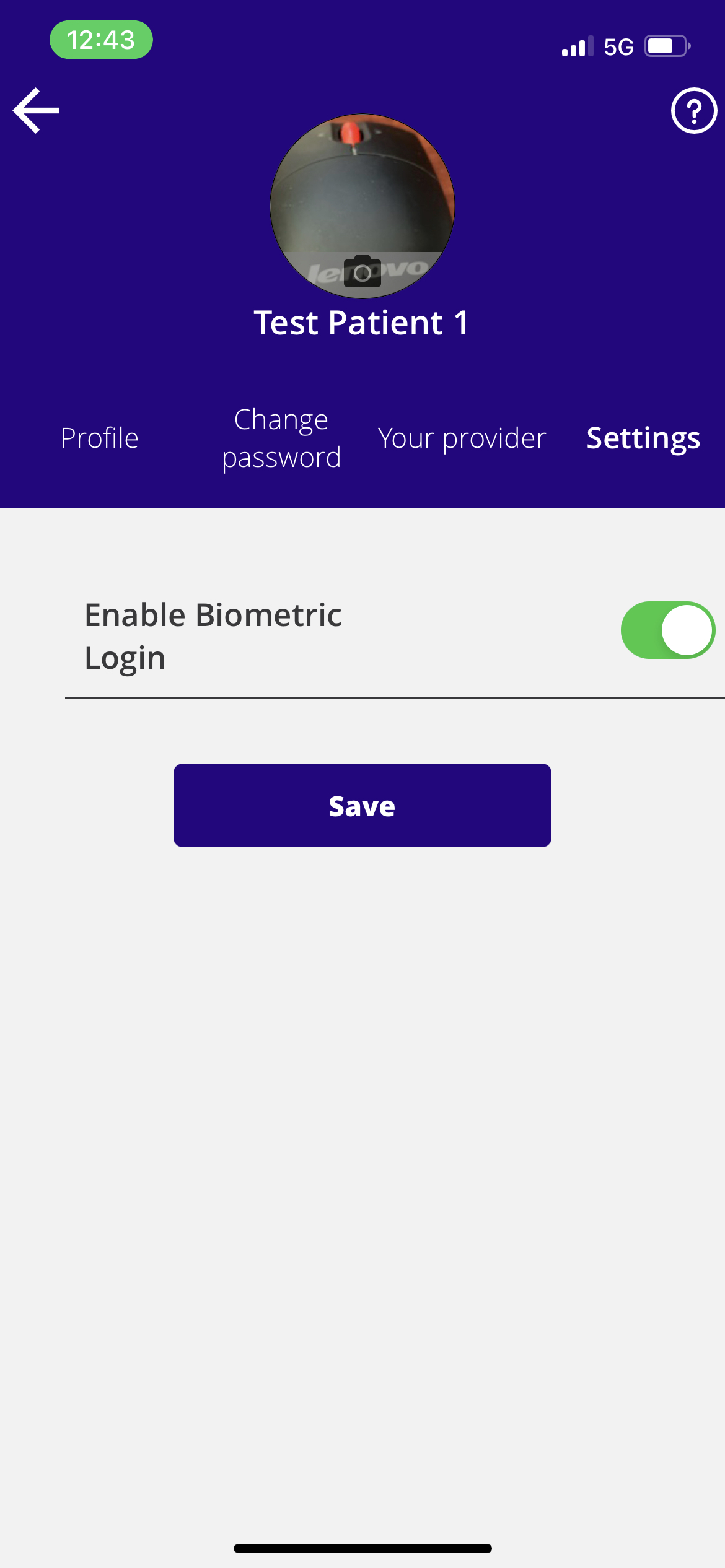This screenshot has width=725, height=1568.
Task: Tap the battery indicator icon
Action: 667,46
